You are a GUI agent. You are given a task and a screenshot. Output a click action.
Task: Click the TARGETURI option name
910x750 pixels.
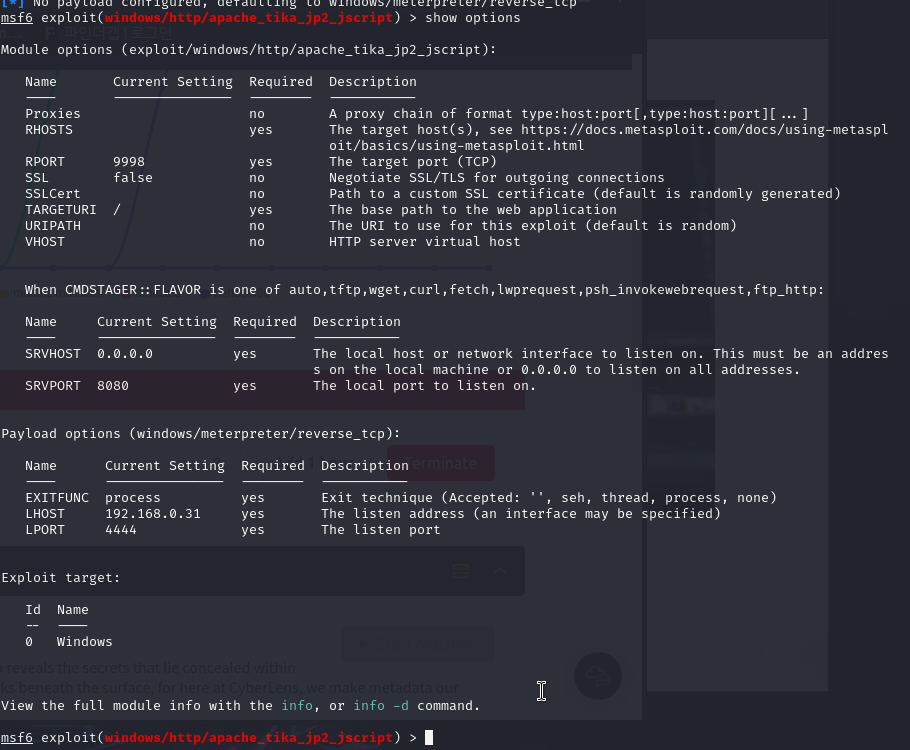tap(60, 210)
